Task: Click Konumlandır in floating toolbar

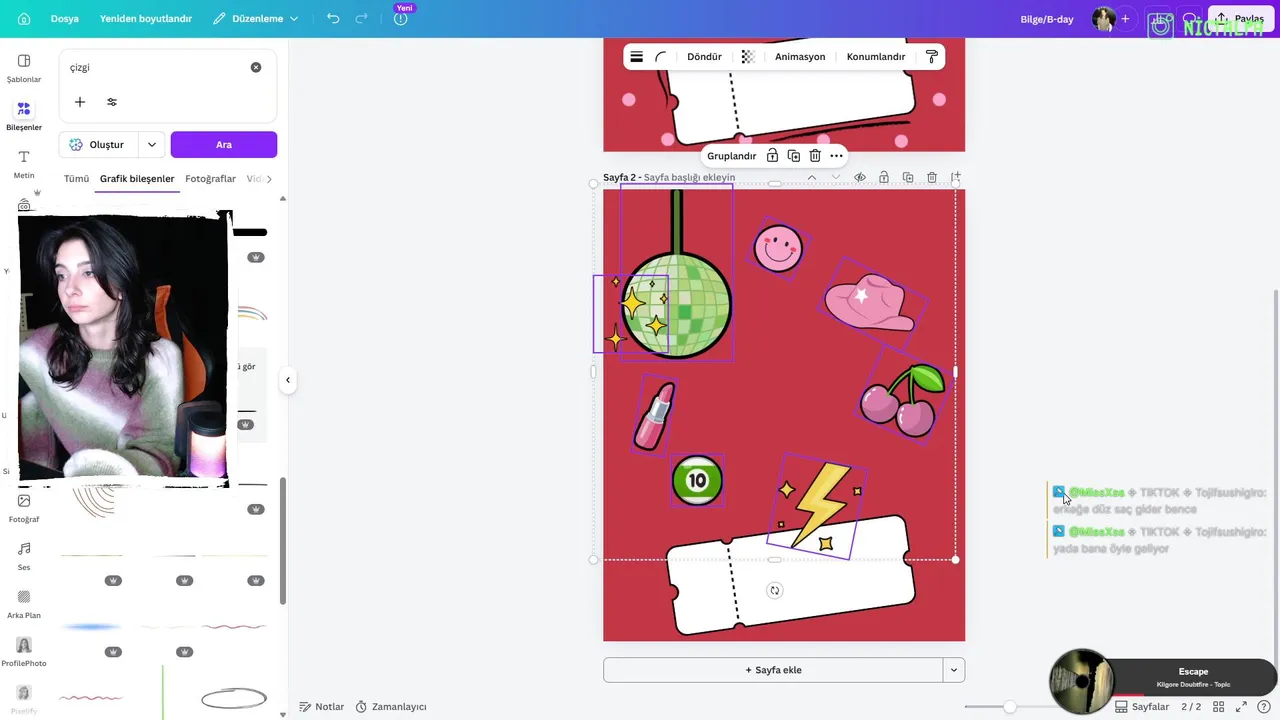Action: pos(876,57)
